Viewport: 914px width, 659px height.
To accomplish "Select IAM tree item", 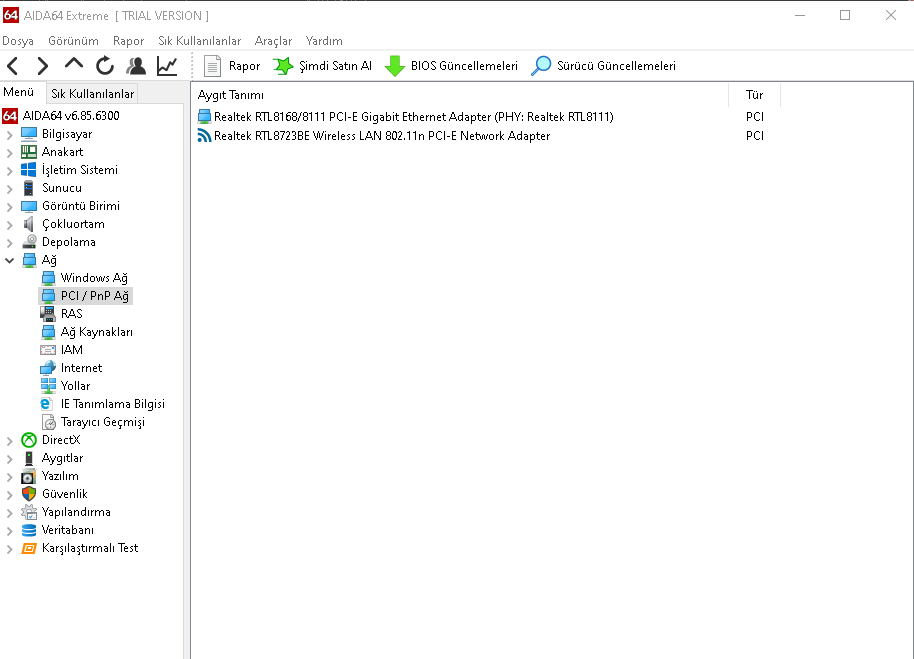I will click(72, 350).
